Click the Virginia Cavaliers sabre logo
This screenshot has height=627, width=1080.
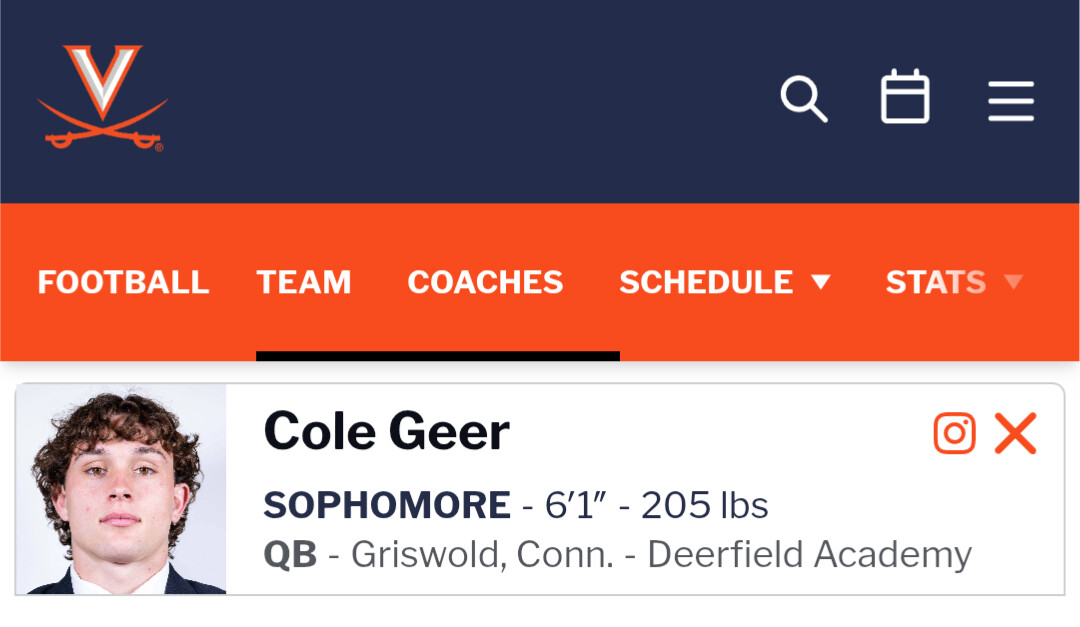coord(102,98)
